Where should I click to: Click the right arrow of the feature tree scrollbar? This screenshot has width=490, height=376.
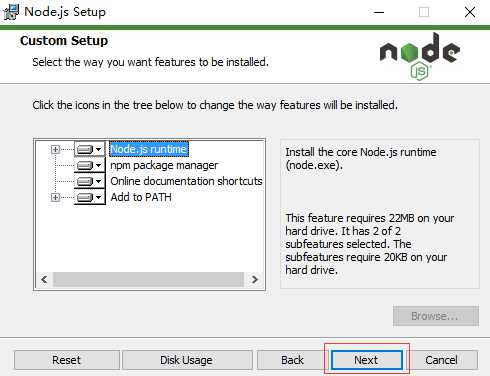click(x=255, y=279)
